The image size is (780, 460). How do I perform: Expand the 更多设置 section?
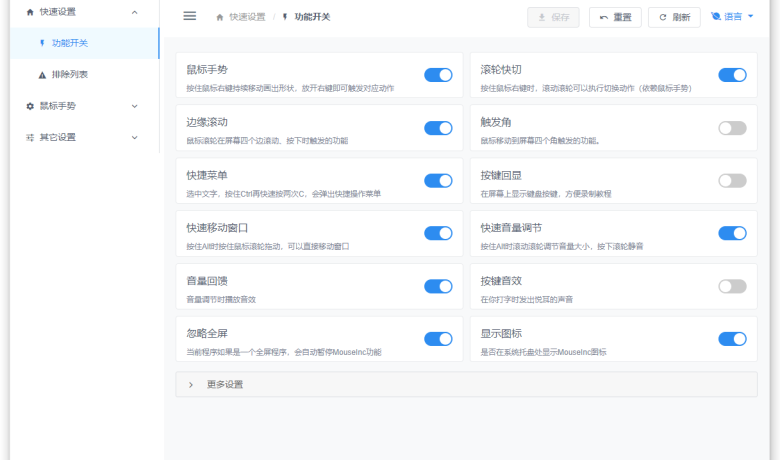(190, 384)
